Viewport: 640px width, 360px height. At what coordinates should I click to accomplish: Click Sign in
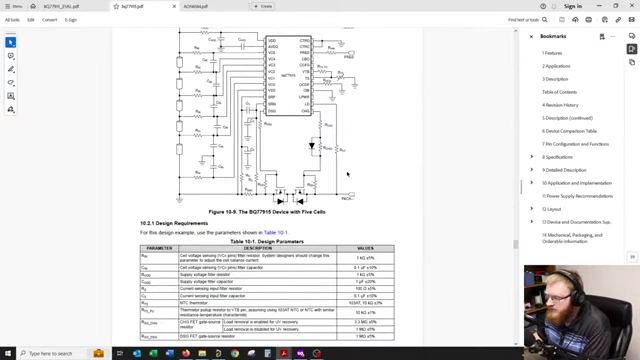[573, 6]
